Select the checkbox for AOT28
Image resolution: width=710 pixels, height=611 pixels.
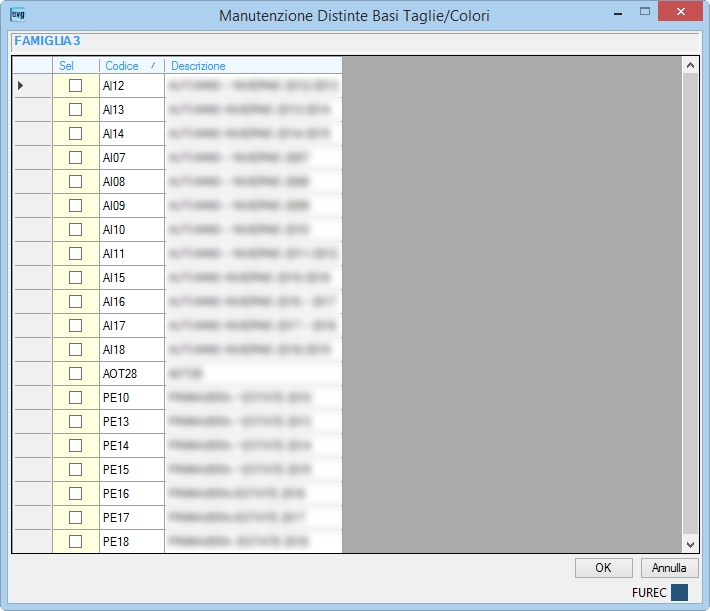point(75,373)
